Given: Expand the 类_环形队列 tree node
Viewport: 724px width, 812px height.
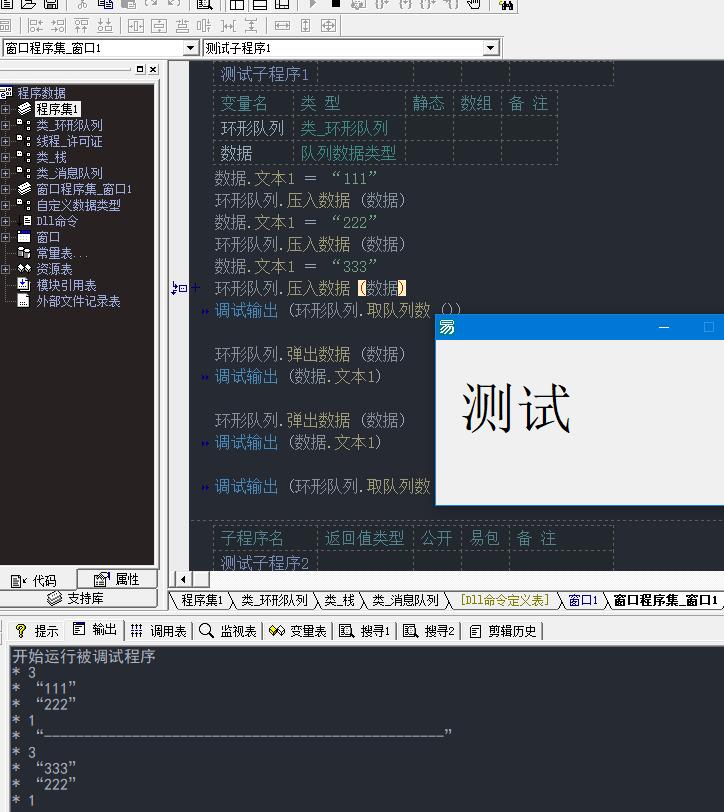Looking at the screenshot, I should [x=6, y=125].
